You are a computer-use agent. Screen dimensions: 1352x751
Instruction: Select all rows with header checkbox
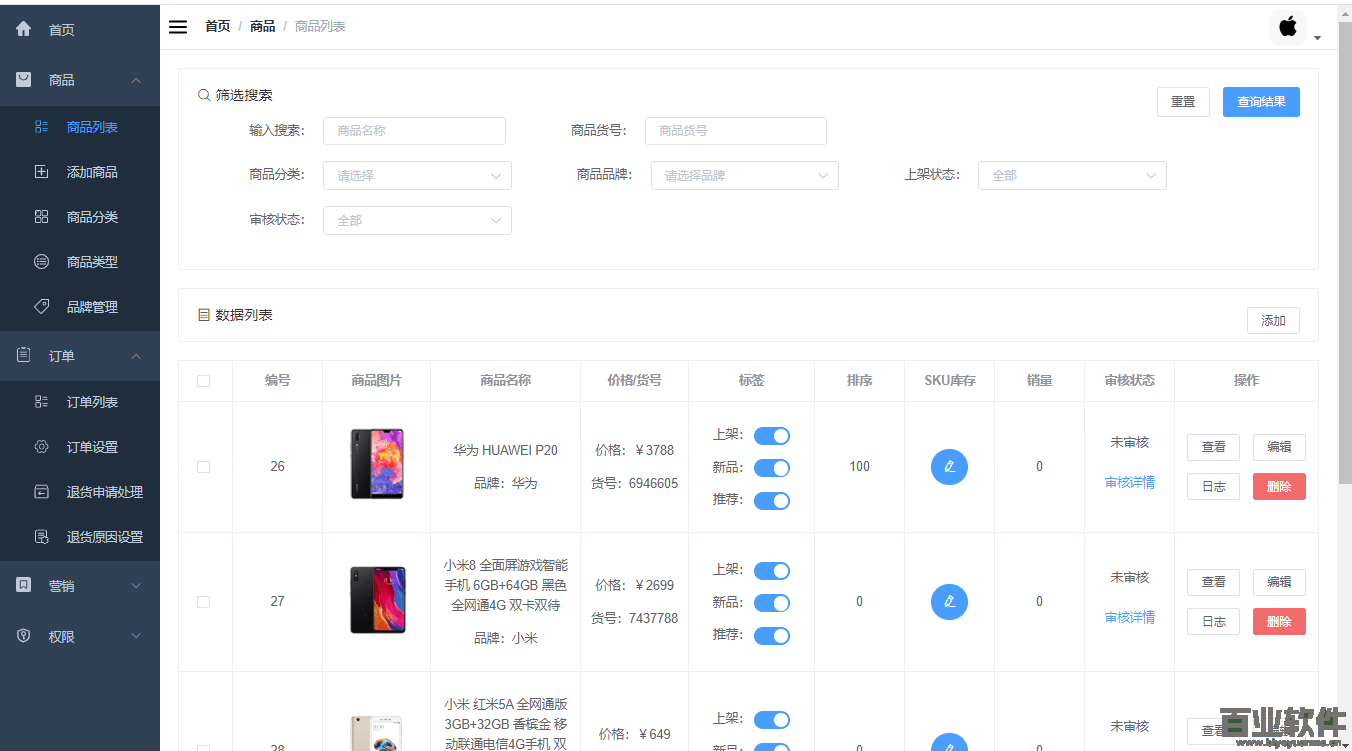tap(204, 381)
